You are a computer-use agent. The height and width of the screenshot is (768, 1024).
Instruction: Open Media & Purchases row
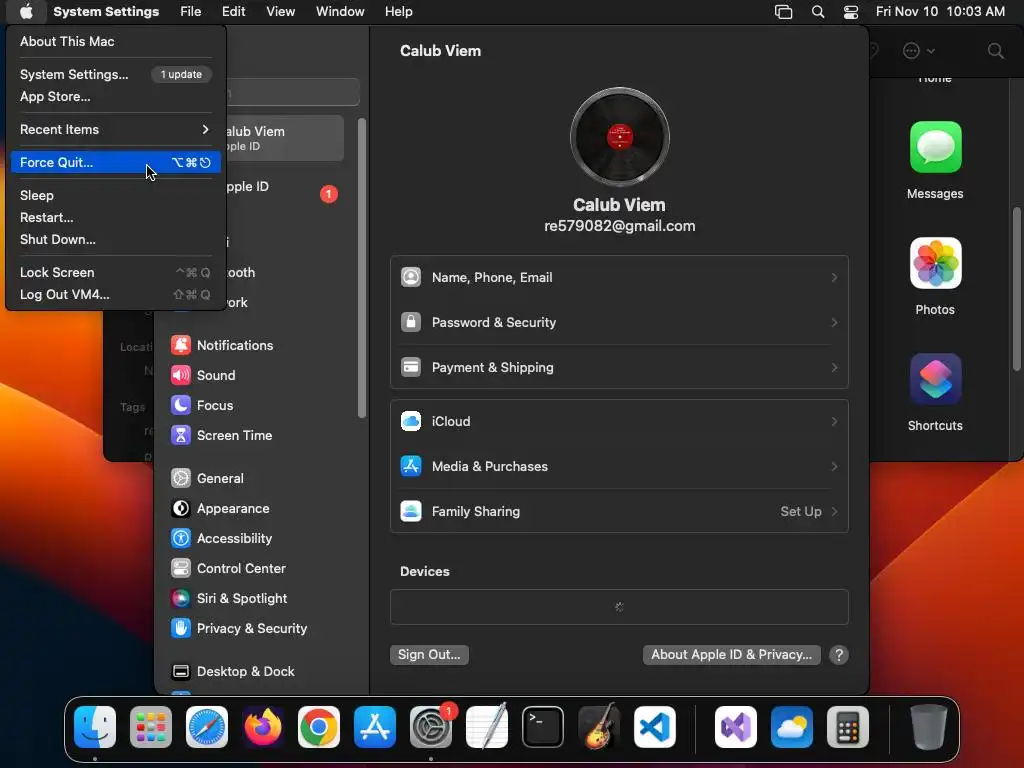619,467
